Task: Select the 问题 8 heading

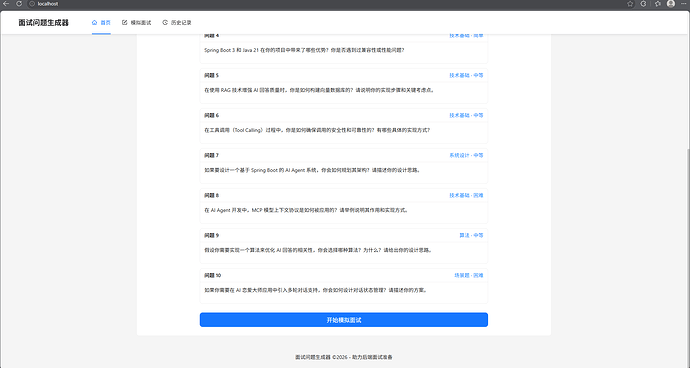Action: pyautogui.click(x=211, y=195)
